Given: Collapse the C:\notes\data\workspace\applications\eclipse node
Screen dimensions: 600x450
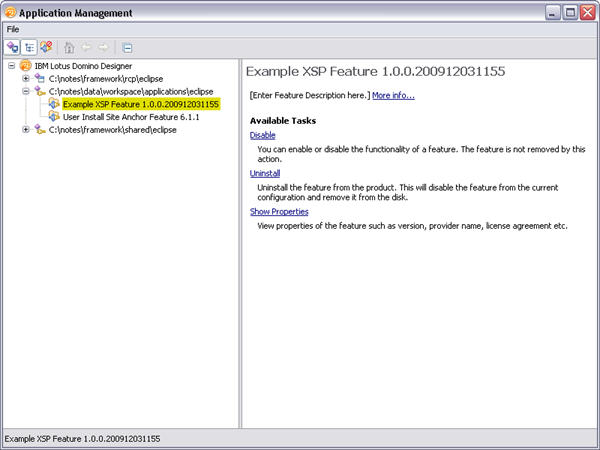Looking at the screenshot, I should tap(26, 91).
